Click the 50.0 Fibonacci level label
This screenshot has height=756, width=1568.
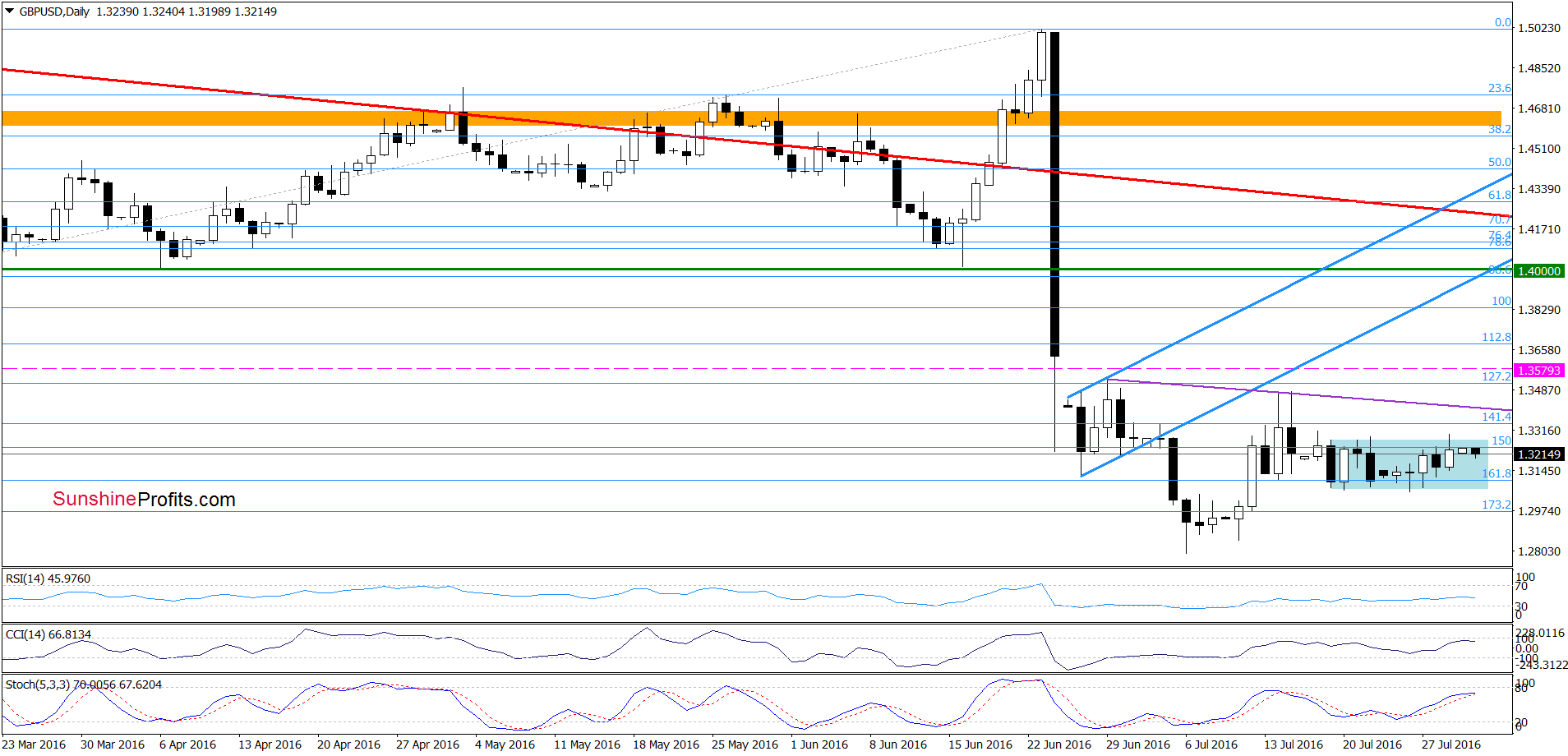tap(1500, 162)
